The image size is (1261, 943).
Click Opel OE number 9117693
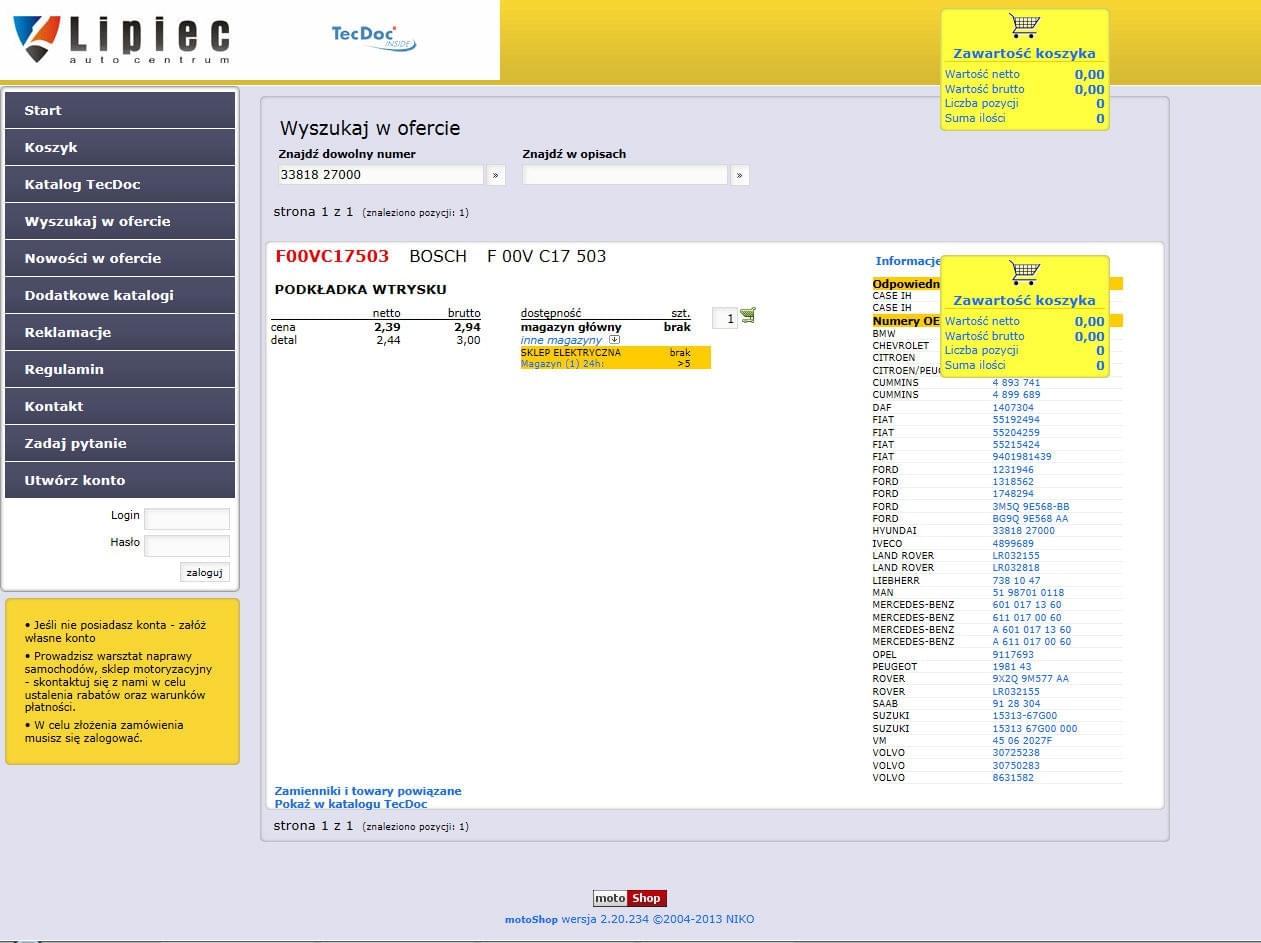click(1013, 655)
